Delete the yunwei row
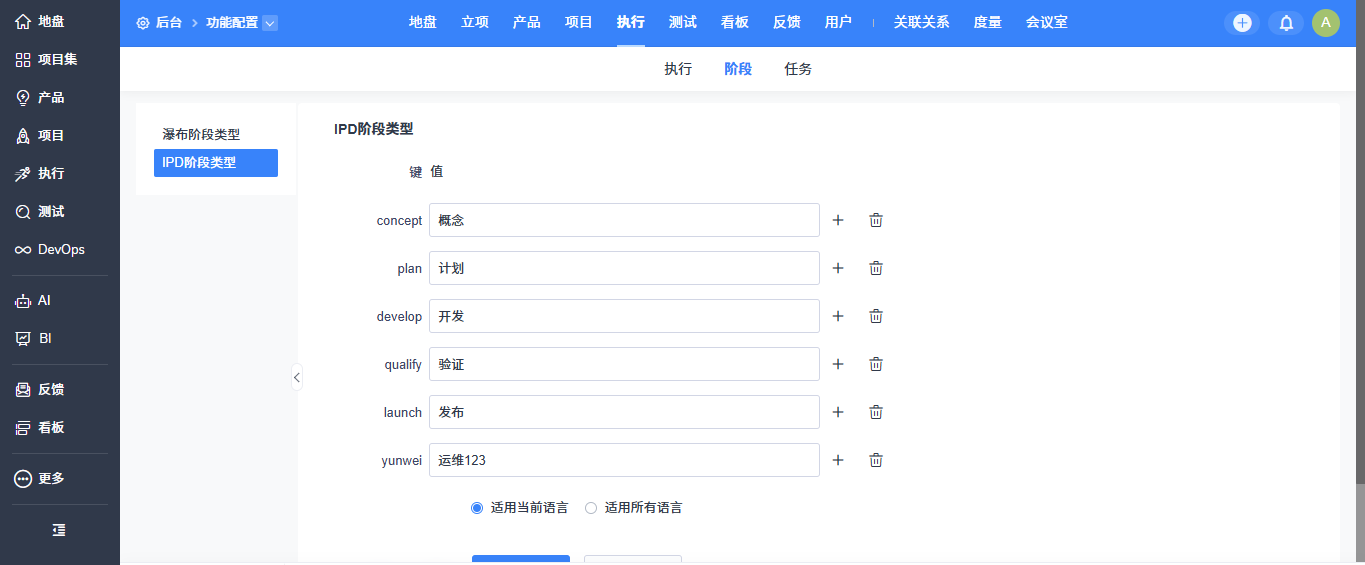Viewport: 1365px width, 565px height. coord(876,460)
